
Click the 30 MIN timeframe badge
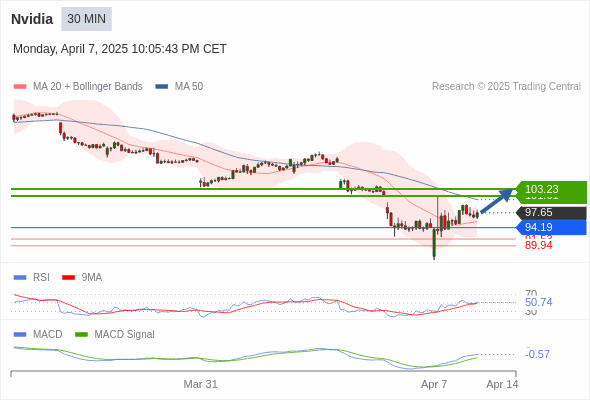pos(86,19)
